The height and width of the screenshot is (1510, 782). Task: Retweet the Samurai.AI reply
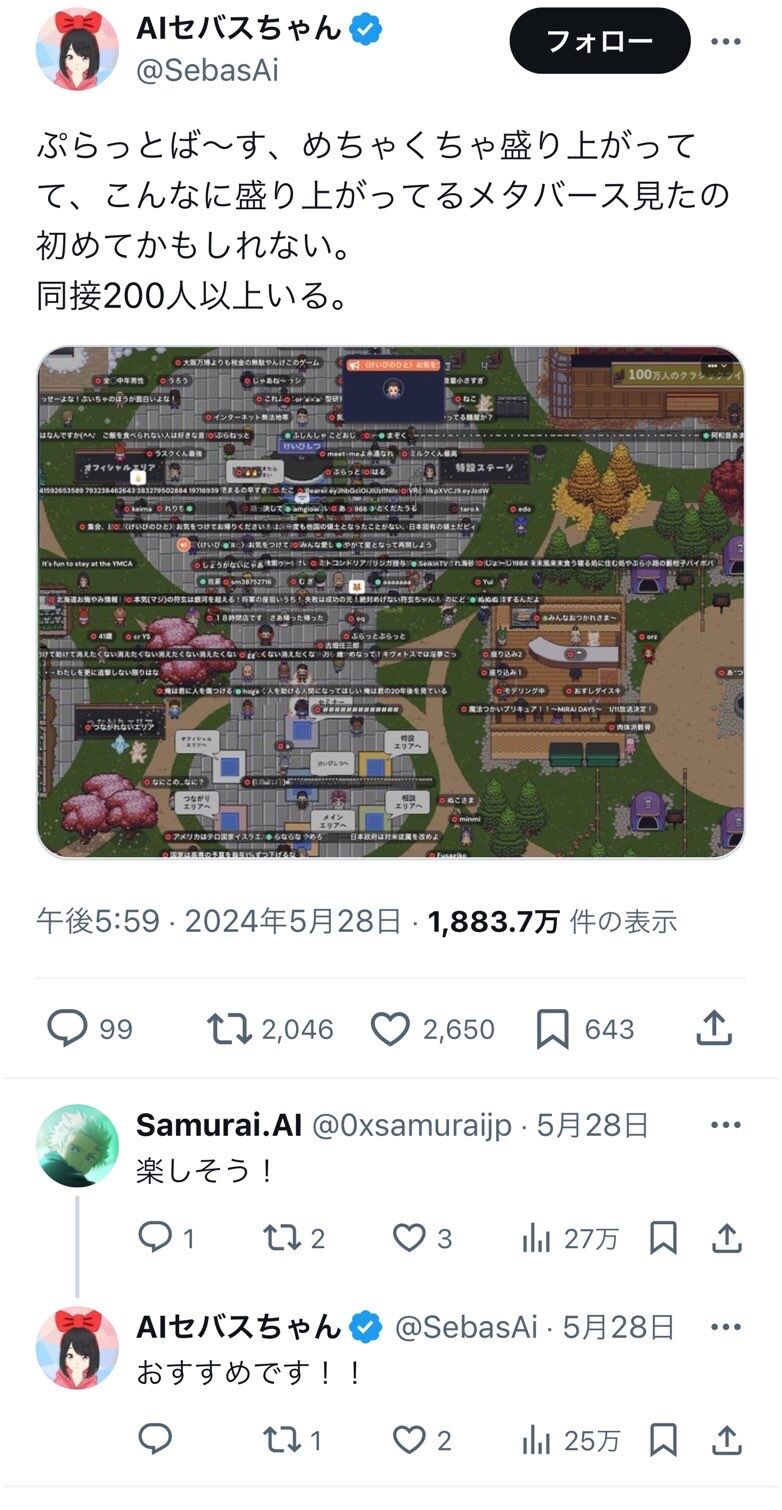(295, 1239)
